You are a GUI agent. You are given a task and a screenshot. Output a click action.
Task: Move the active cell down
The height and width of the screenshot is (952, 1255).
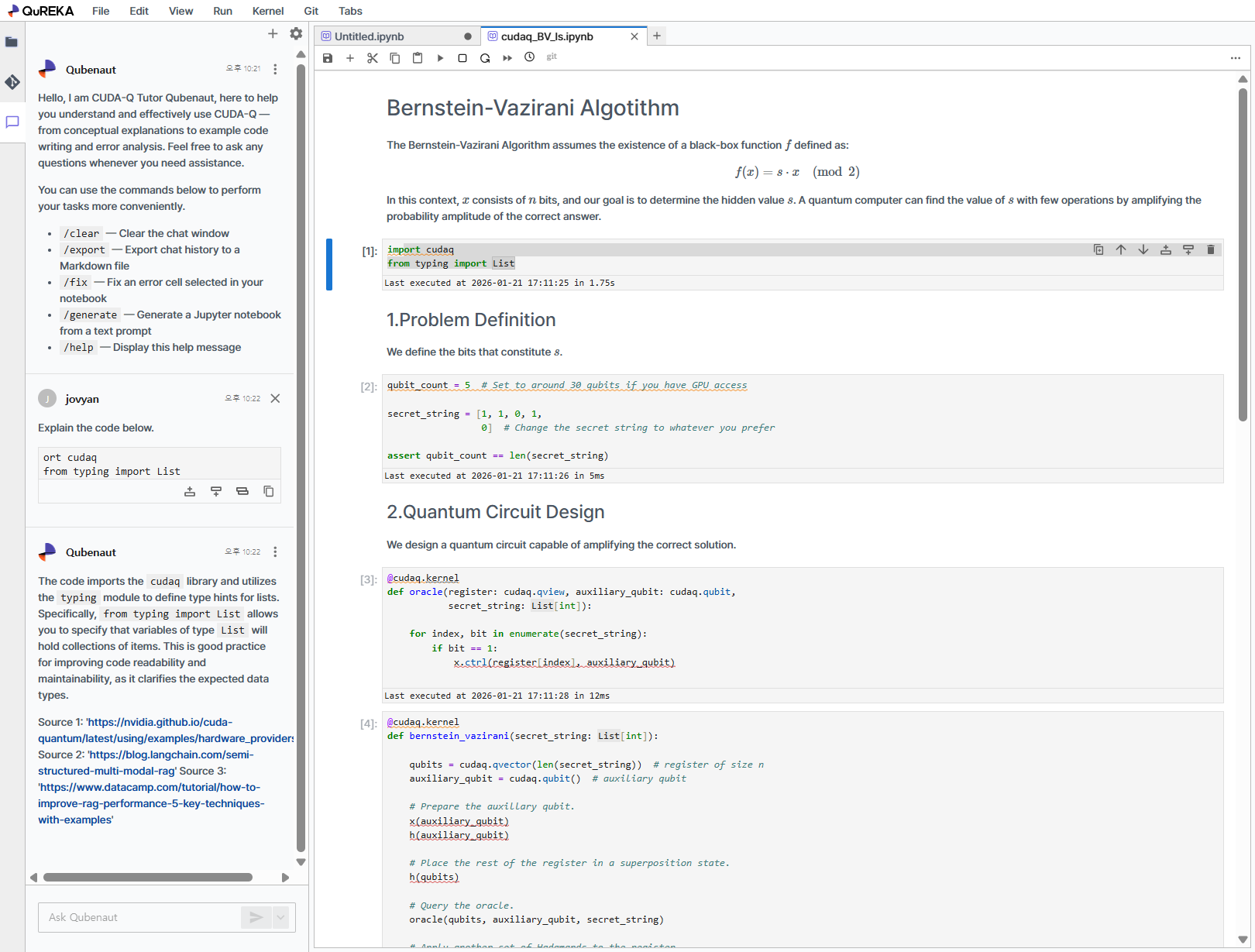(1143, 249)
